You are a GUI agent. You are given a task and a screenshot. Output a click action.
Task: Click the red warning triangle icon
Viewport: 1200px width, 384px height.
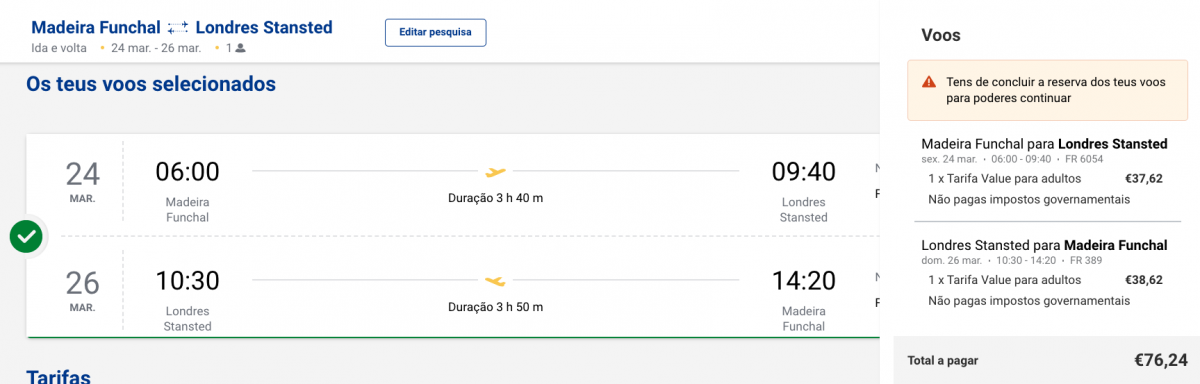pyautogui.click(x=929, y=82)
